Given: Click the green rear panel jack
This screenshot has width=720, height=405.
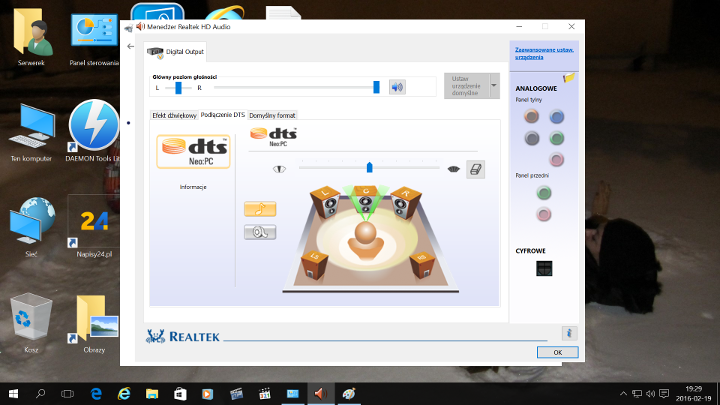Looking at the screenshot, I should click(x=557, y=138).
